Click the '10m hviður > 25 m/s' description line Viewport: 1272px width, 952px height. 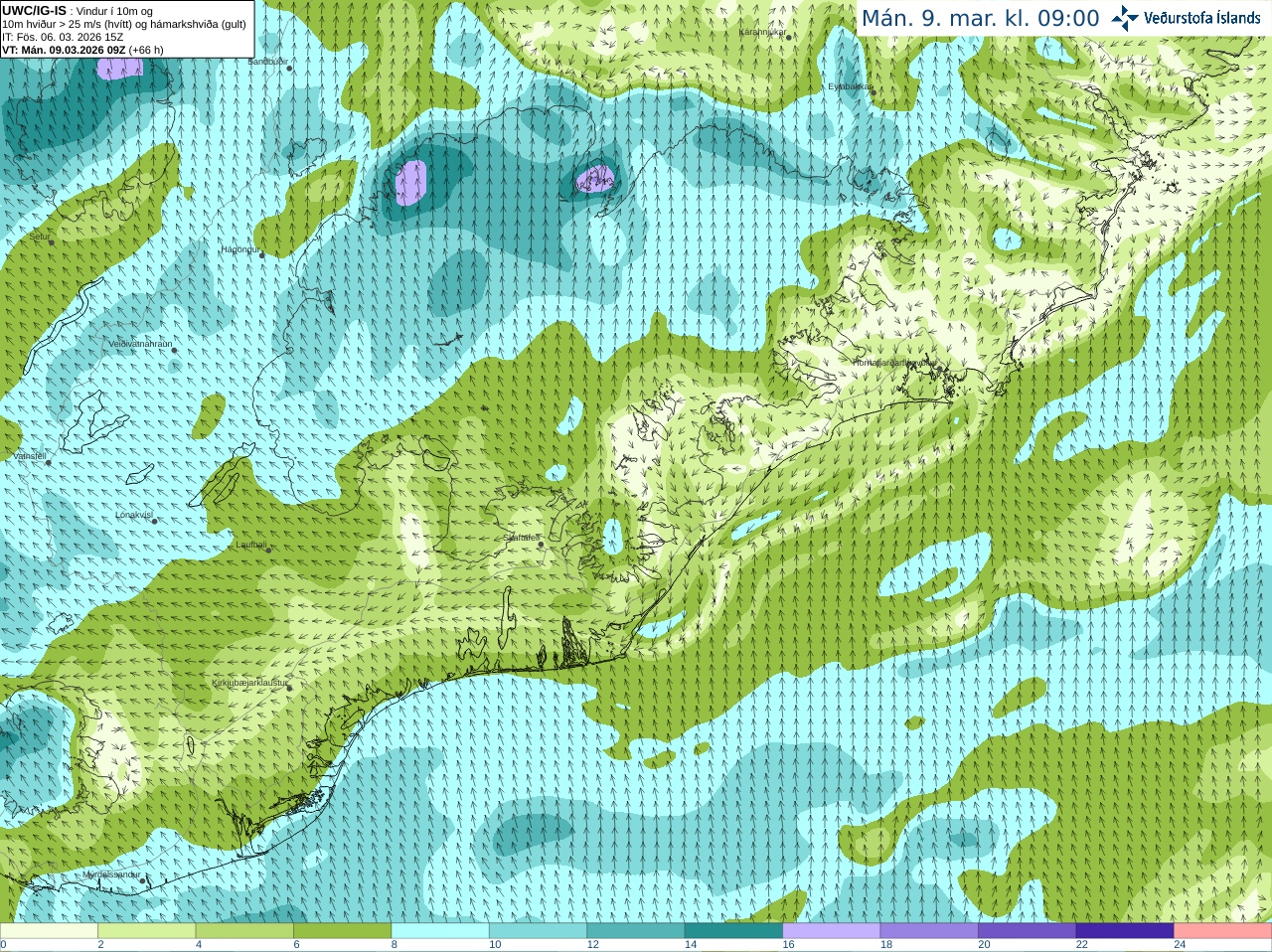(x=124, y=24)
